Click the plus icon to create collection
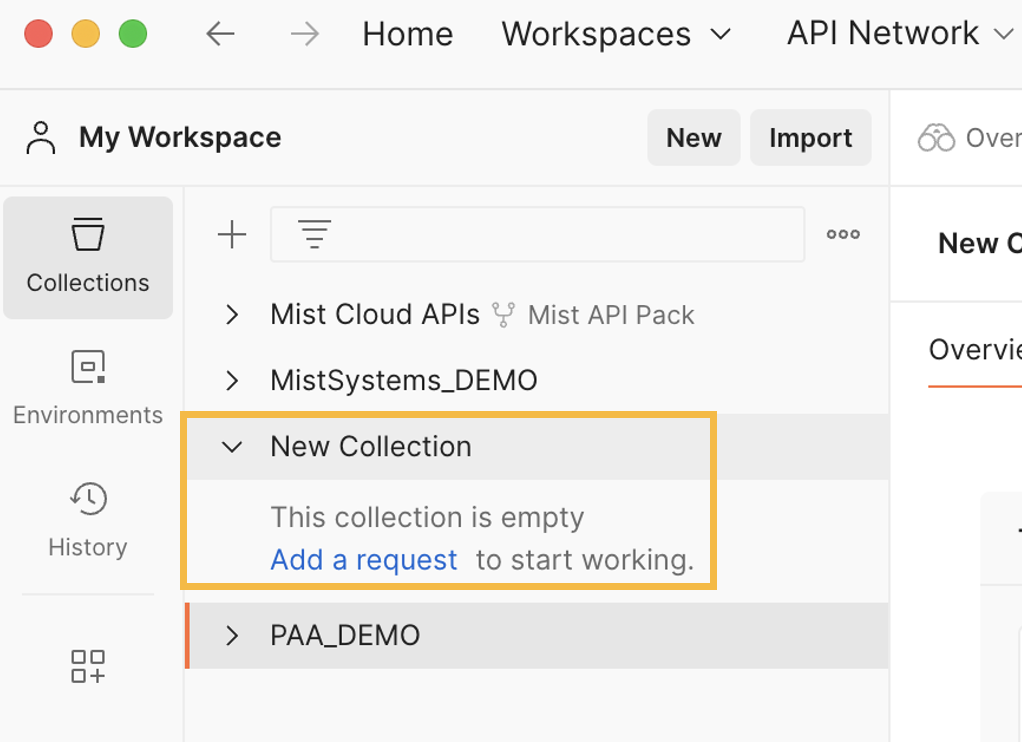1022x742 pixels. (232, 235)
